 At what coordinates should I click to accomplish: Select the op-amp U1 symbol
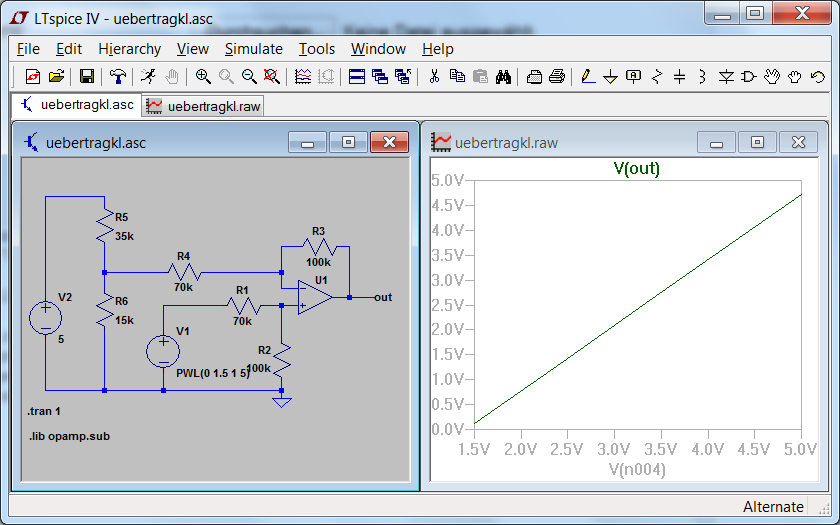315,297
